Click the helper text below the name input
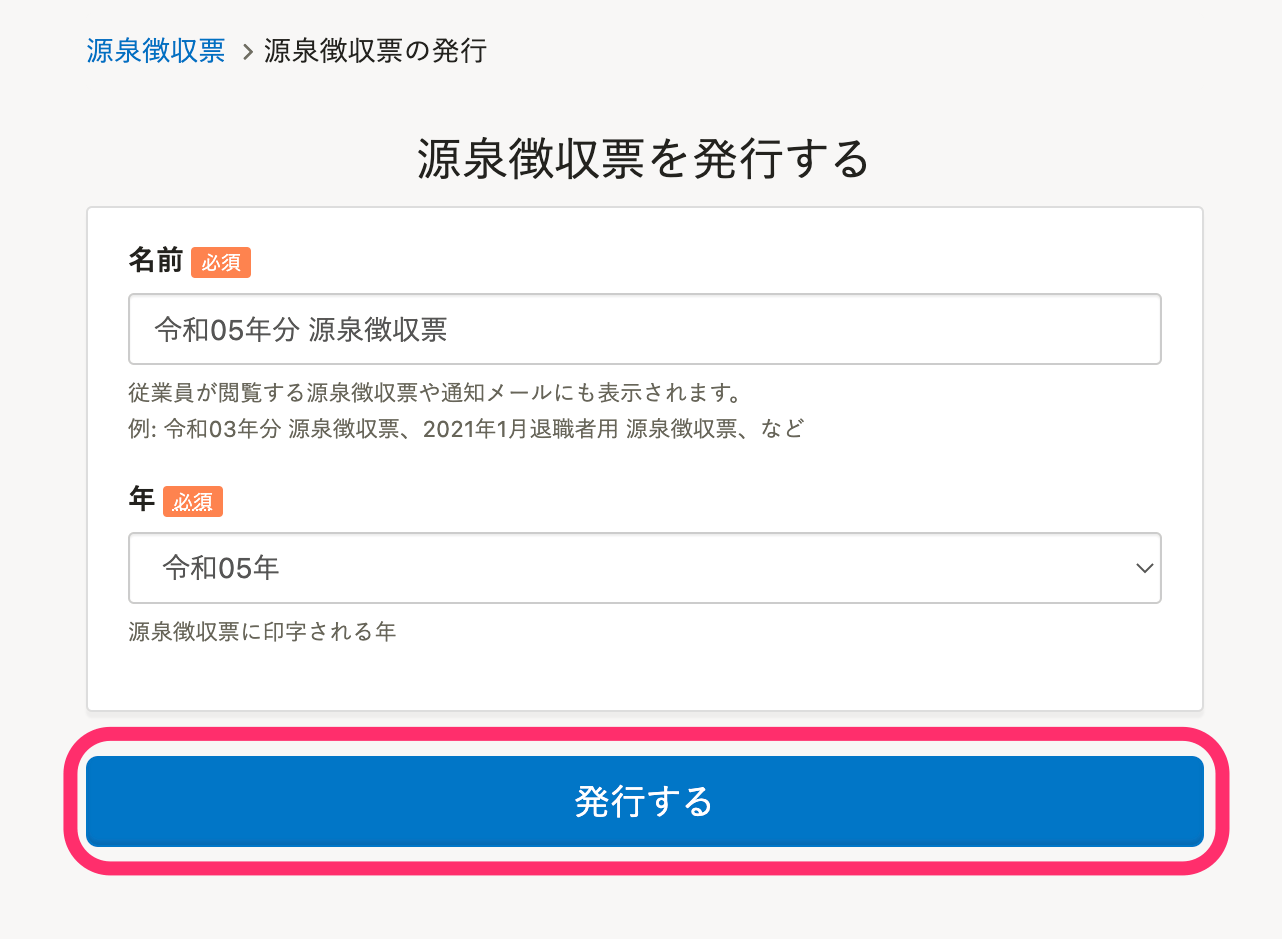1282x939 pixels. point(435,394)
